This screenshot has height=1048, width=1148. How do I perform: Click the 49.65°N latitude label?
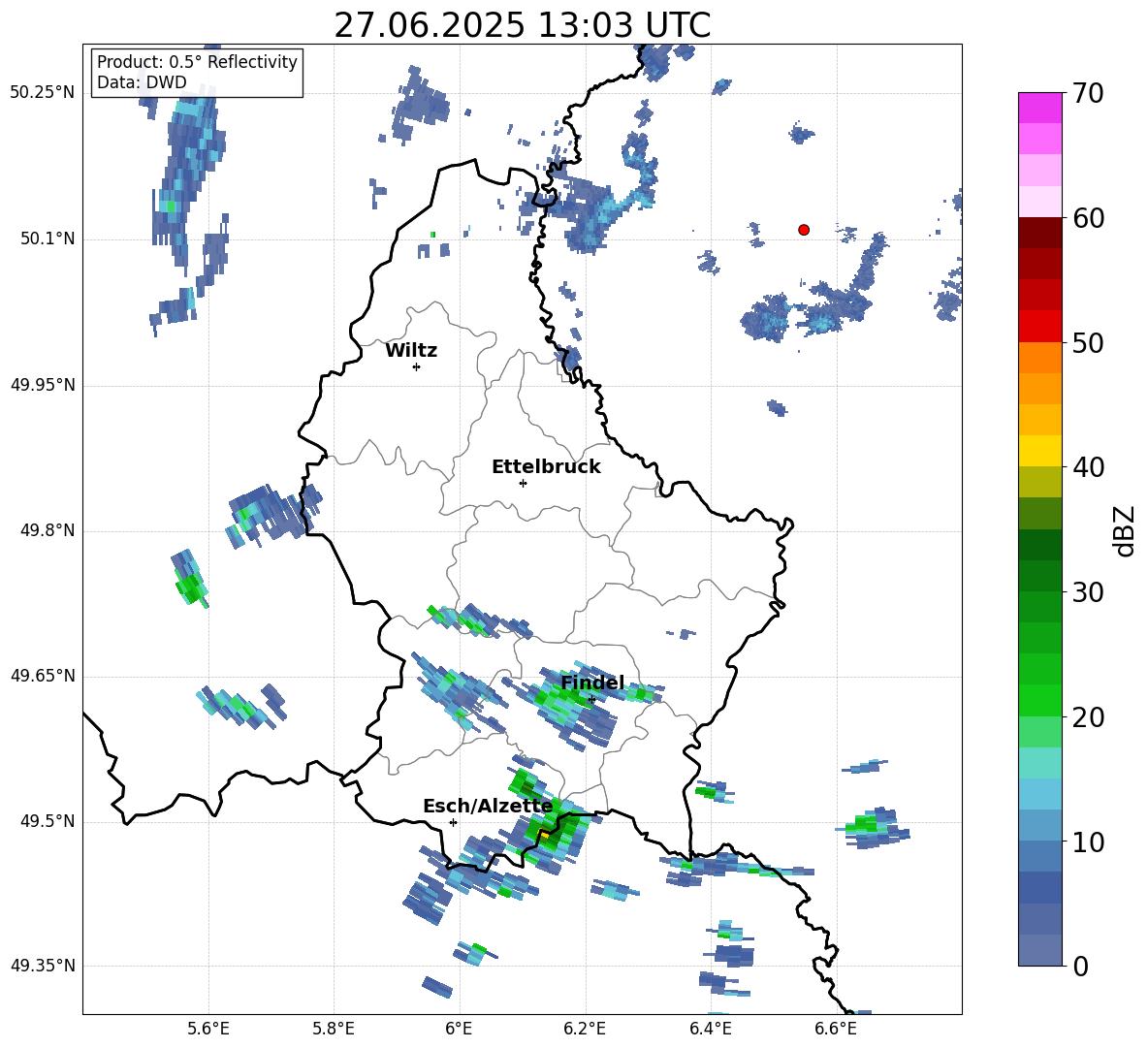click(43, 675)
